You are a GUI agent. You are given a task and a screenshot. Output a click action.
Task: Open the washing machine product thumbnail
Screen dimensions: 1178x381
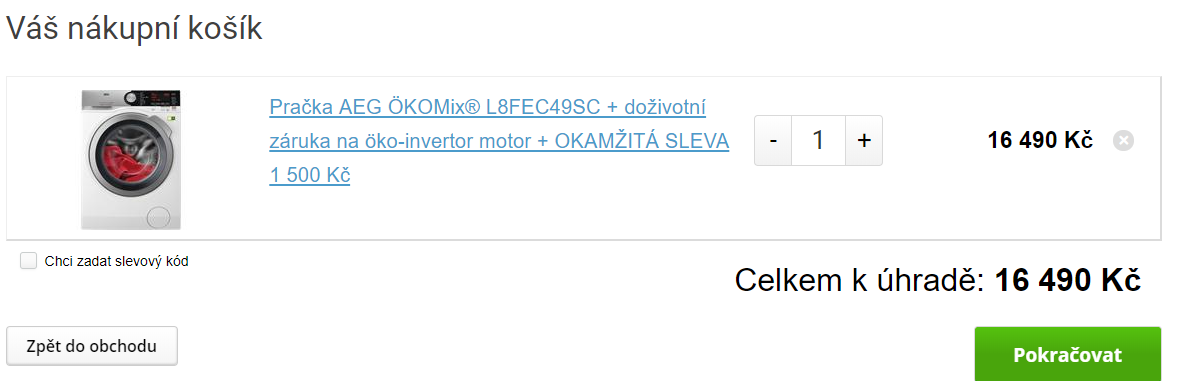tap(131, 159)
